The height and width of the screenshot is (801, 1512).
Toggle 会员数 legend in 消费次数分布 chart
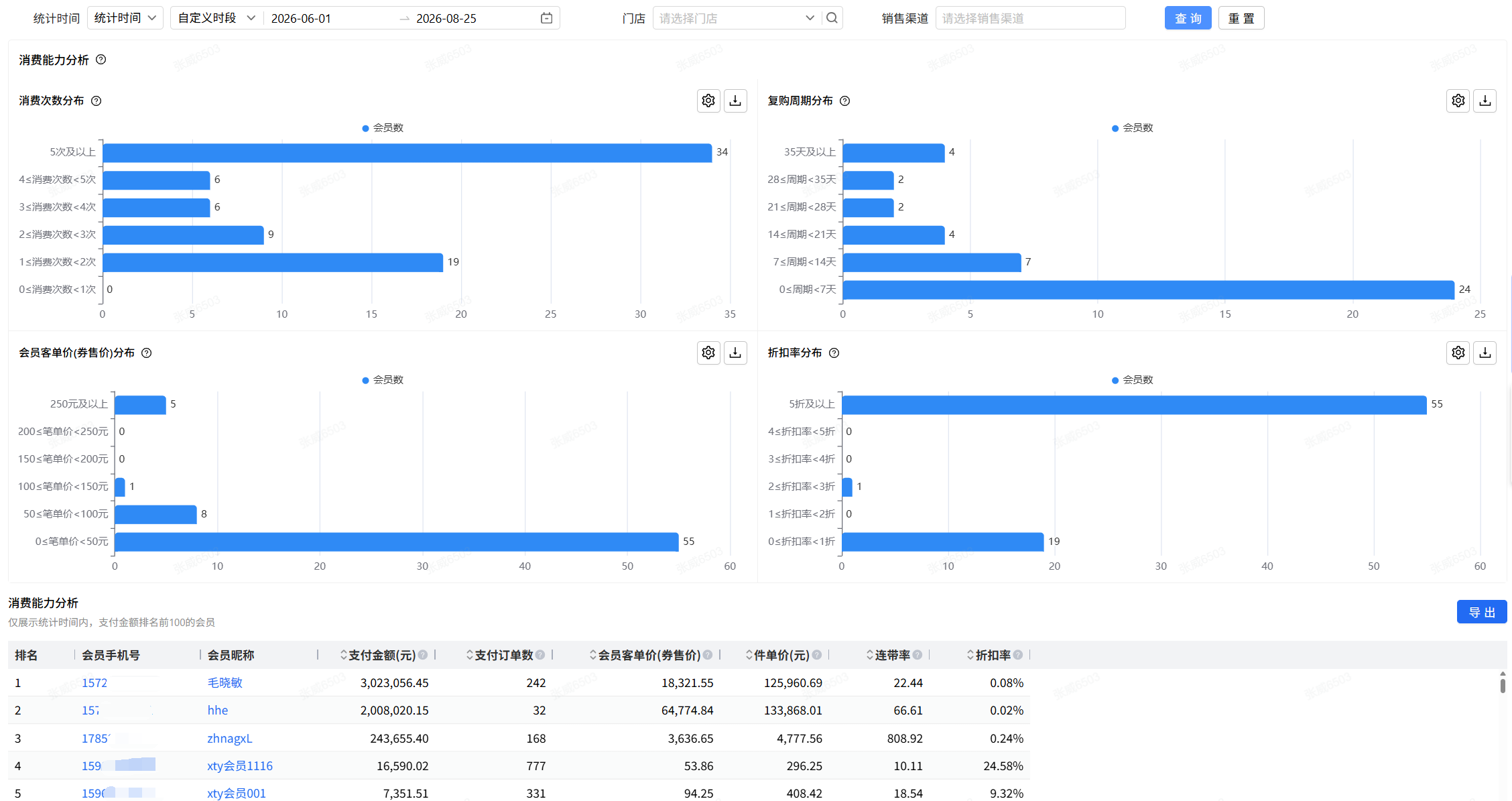(383, 128)
